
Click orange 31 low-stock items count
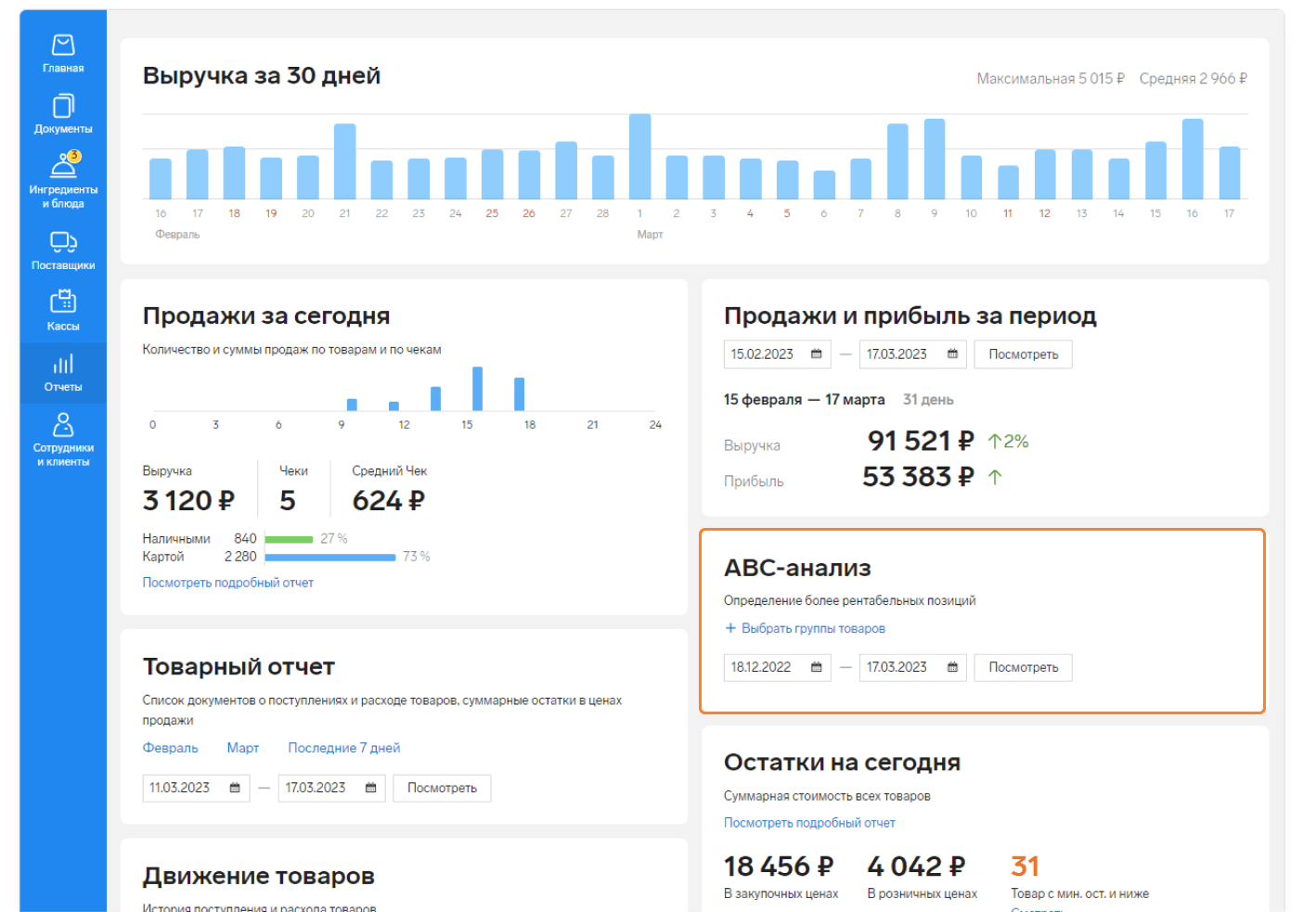(1025, 867)
